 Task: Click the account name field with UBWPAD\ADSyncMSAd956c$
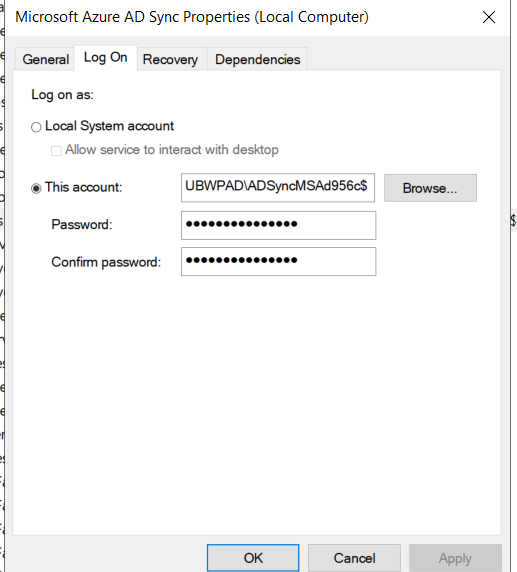(278, 188)
